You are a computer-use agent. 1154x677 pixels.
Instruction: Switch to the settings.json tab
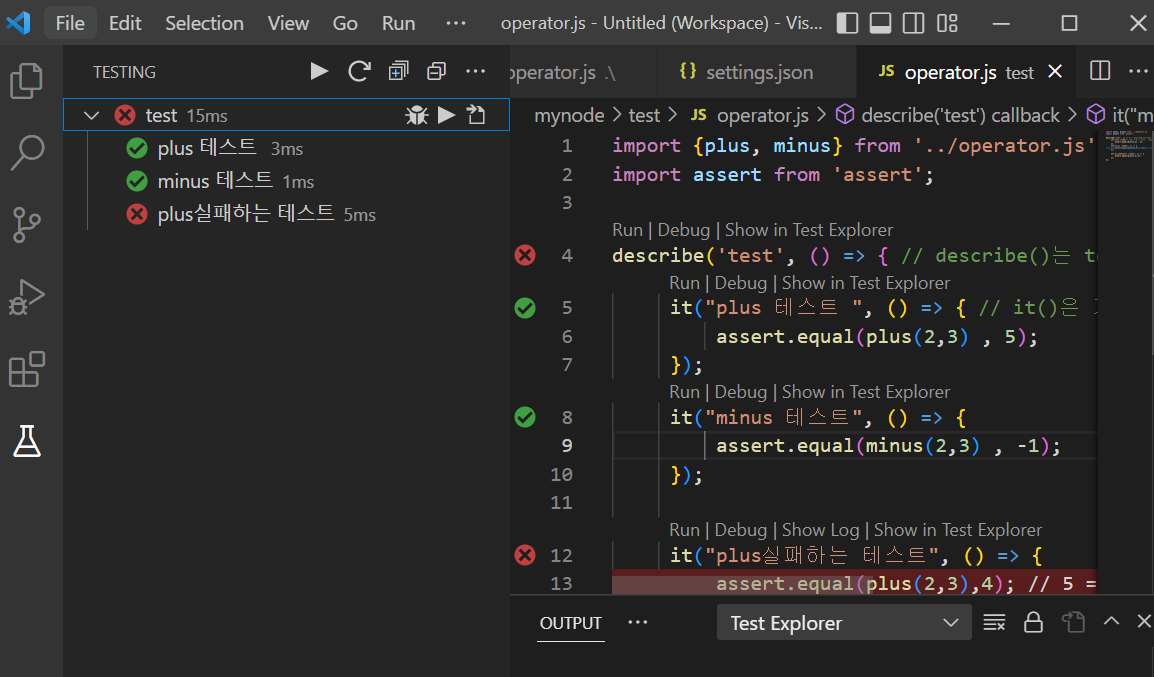[x=758, y=72]
